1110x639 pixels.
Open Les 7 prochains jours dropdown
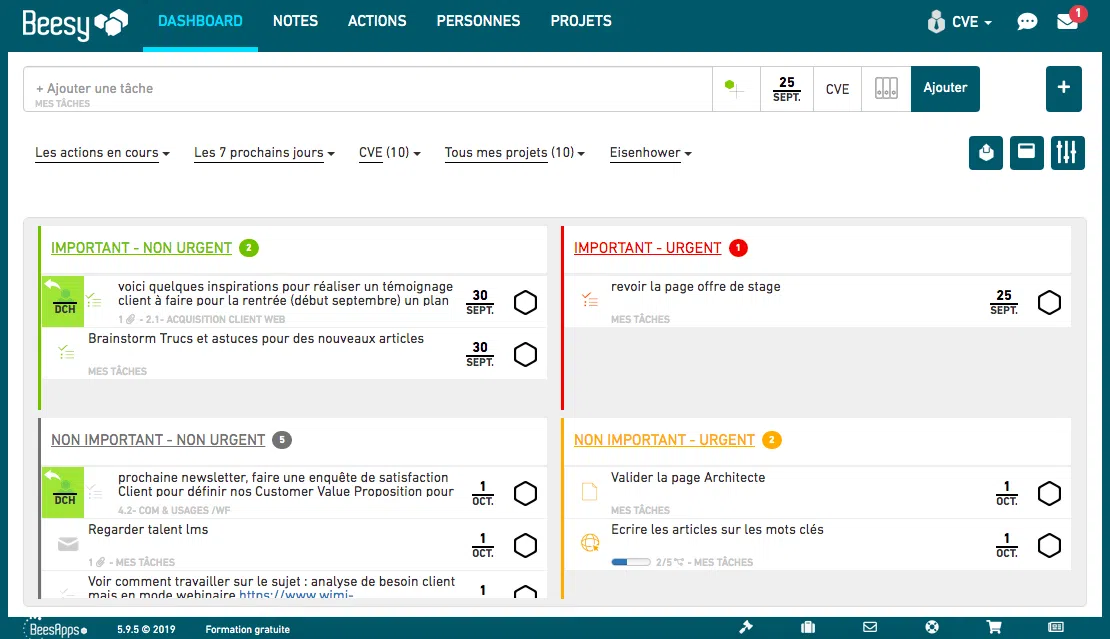coord(264,153)
